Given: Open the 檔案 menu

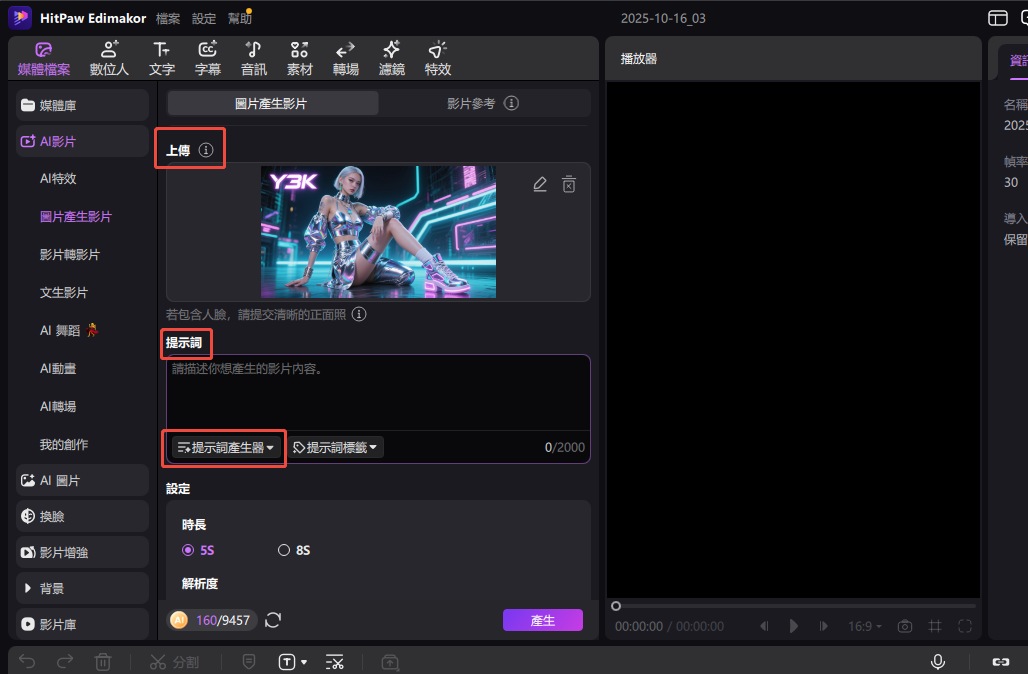Looking at the screenshot, I should tap(168, 18).
